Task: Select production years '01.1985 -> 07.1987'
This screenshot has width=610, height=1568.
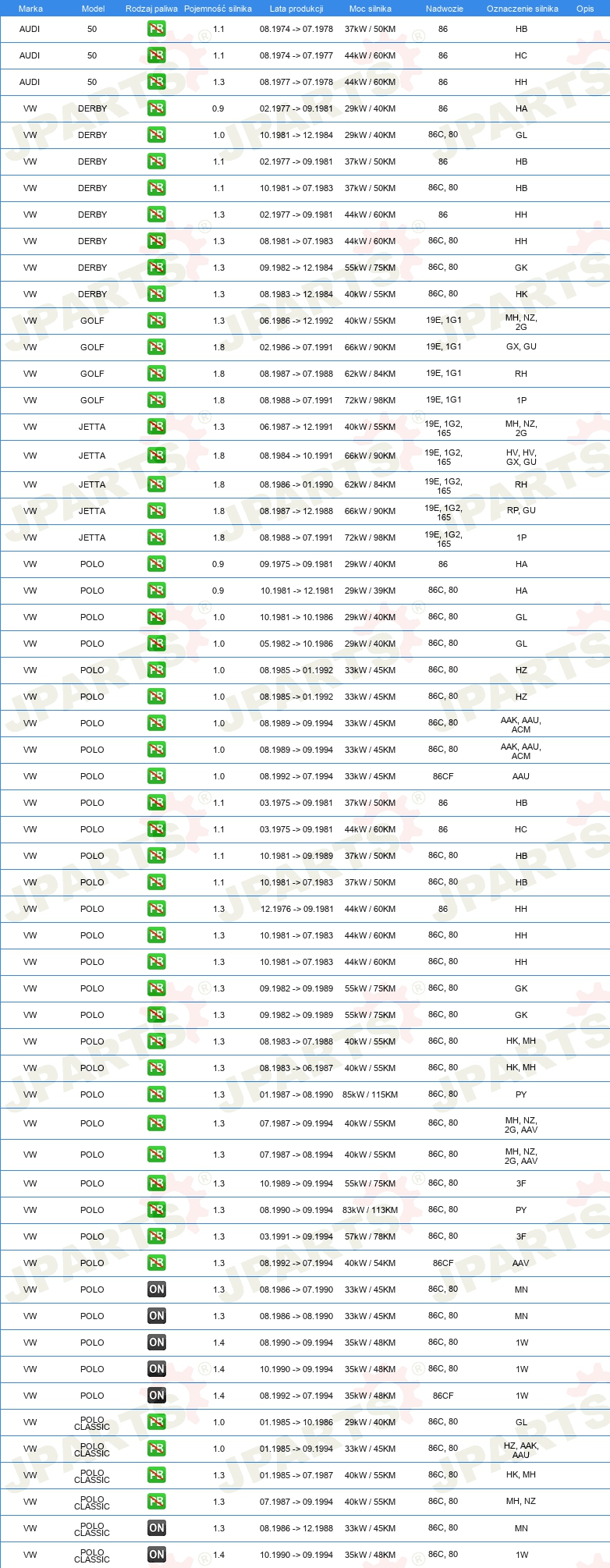Action: (296, 1475)
